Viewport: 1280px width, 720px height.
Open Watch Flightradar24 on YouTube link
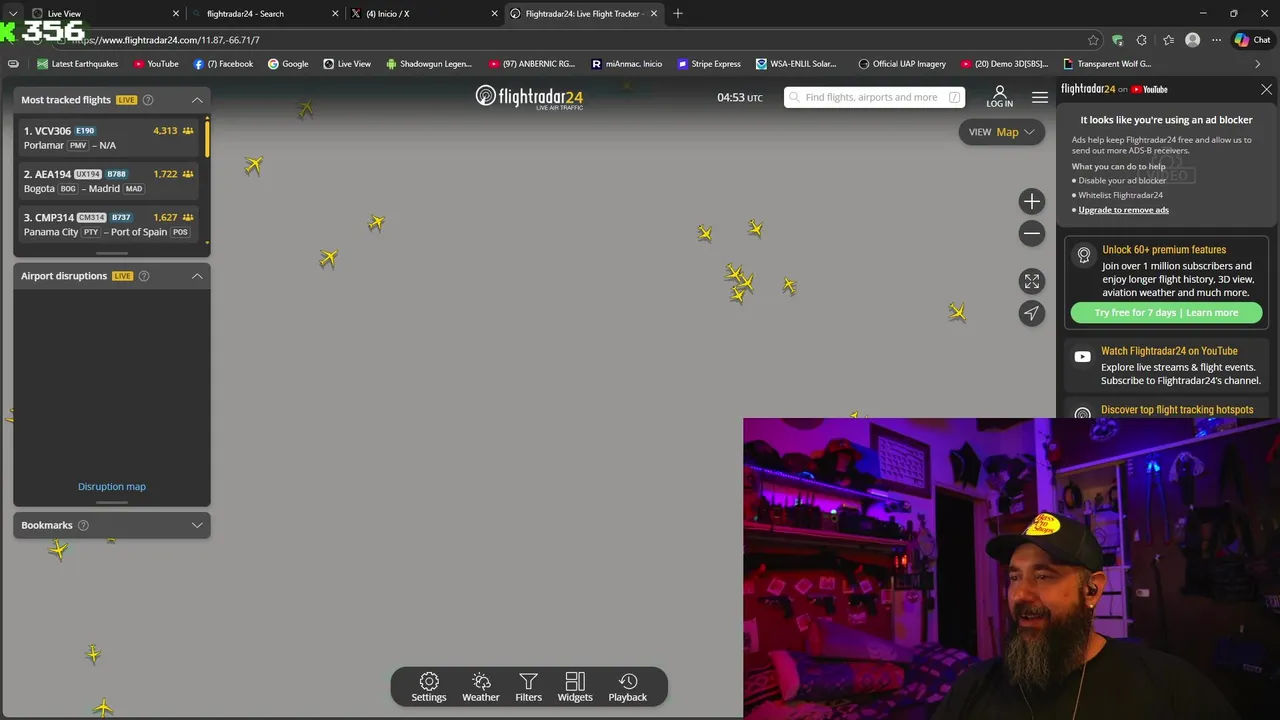(x=1169, y=351)
